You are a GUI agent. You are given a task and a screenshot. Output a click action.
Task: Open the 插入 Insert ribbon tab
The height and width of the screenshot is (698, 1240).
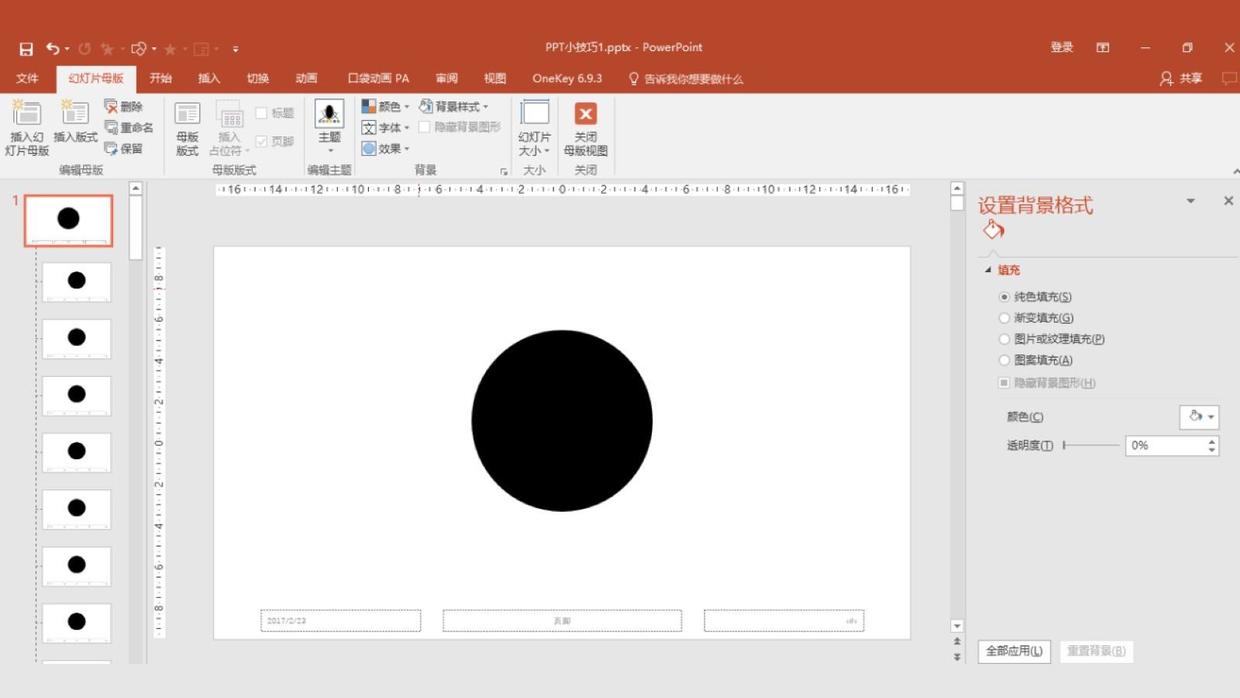209,78
